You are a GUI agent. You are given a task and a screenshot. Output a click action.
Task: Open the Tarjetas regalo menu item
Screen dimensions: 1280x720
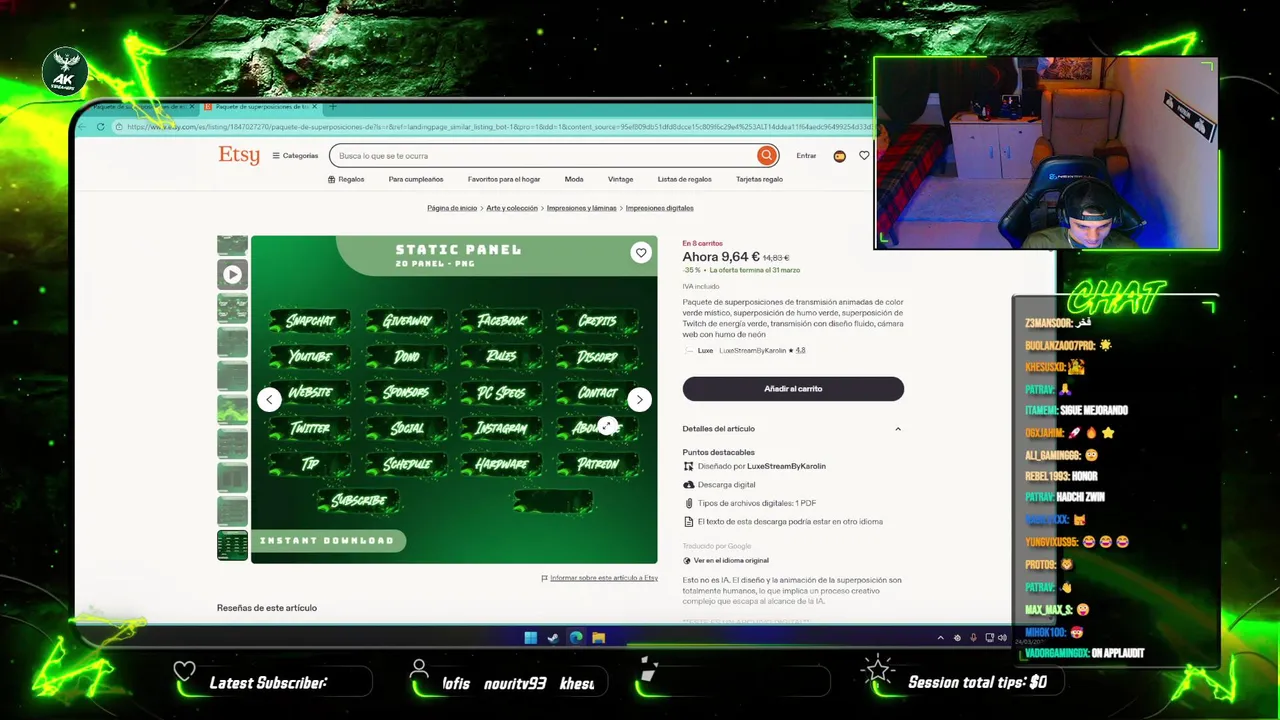click(x=760, y=179)
